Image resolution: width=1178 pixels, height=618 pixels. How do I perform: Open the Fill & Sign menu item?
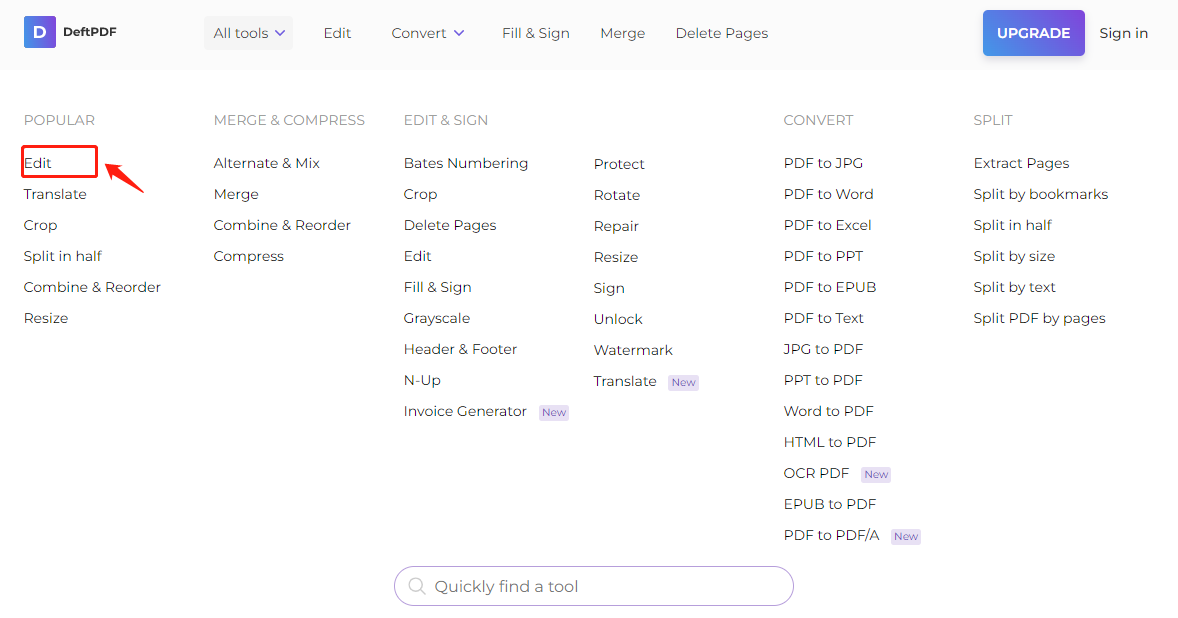535,32
